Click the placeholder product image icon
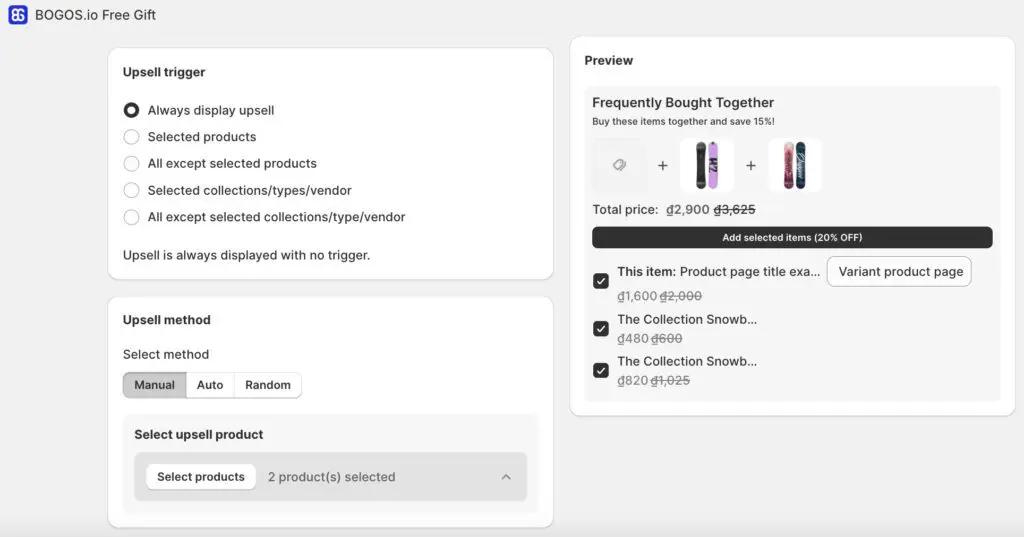Image resolution: width=1024 pixels, height=537 pixels. [618, 165]
